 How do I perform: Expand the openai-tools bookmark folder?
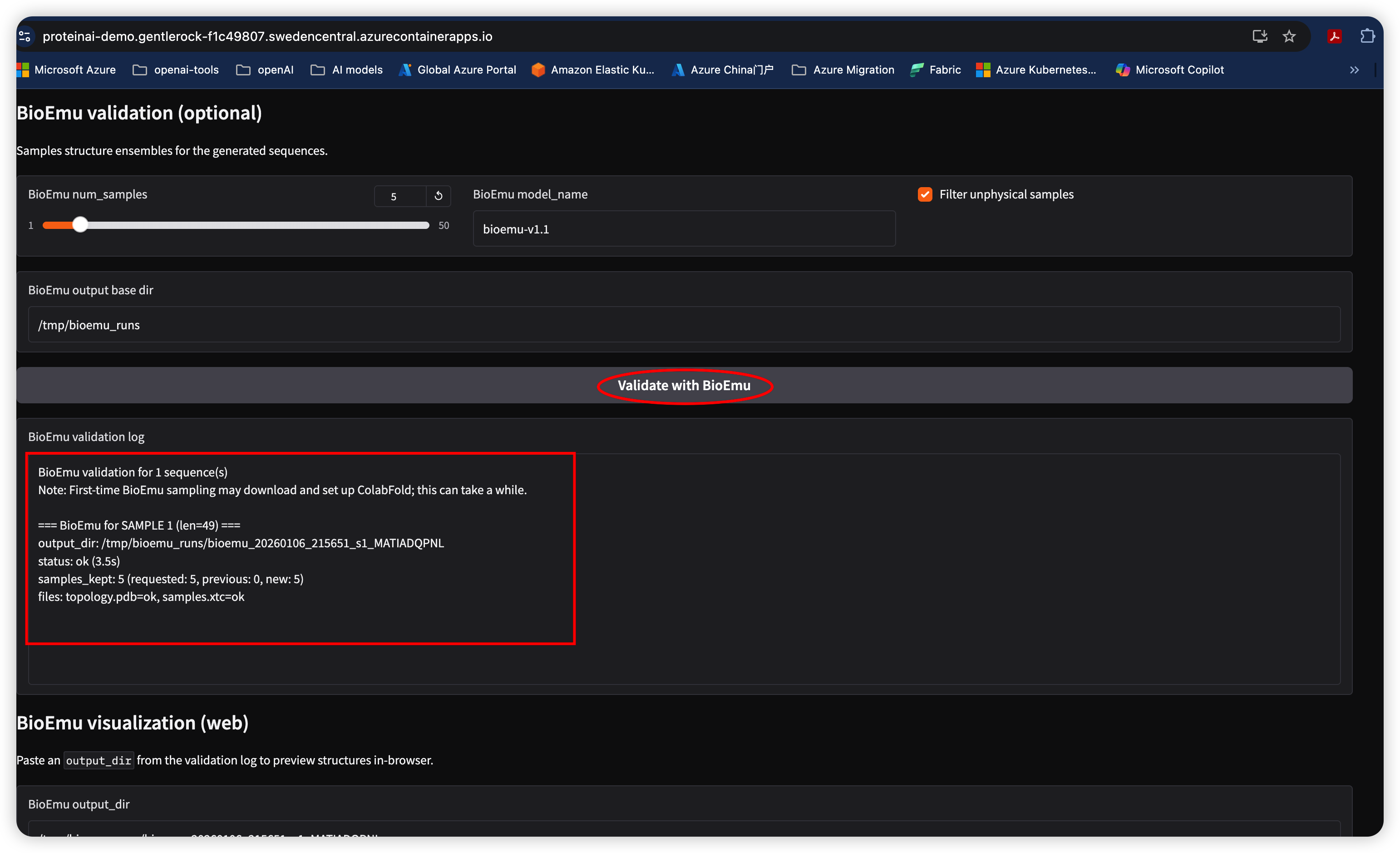(x=176, y=69)
